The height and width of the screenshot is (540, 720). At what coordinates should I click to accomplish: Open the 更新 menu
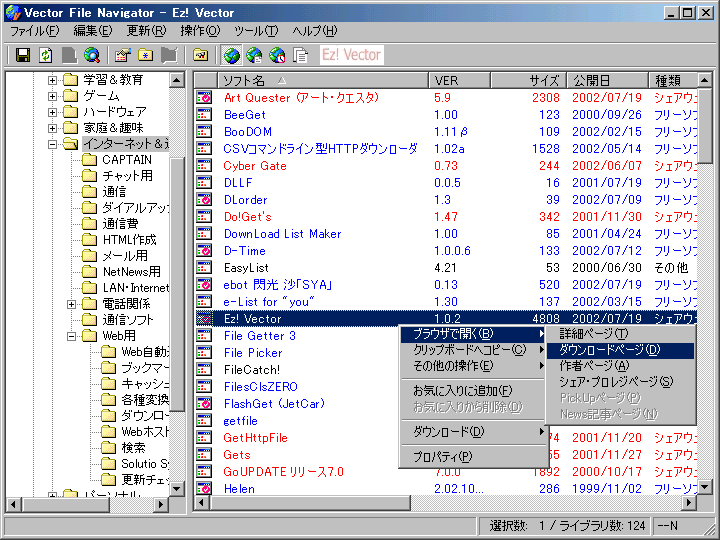[146, 31]
